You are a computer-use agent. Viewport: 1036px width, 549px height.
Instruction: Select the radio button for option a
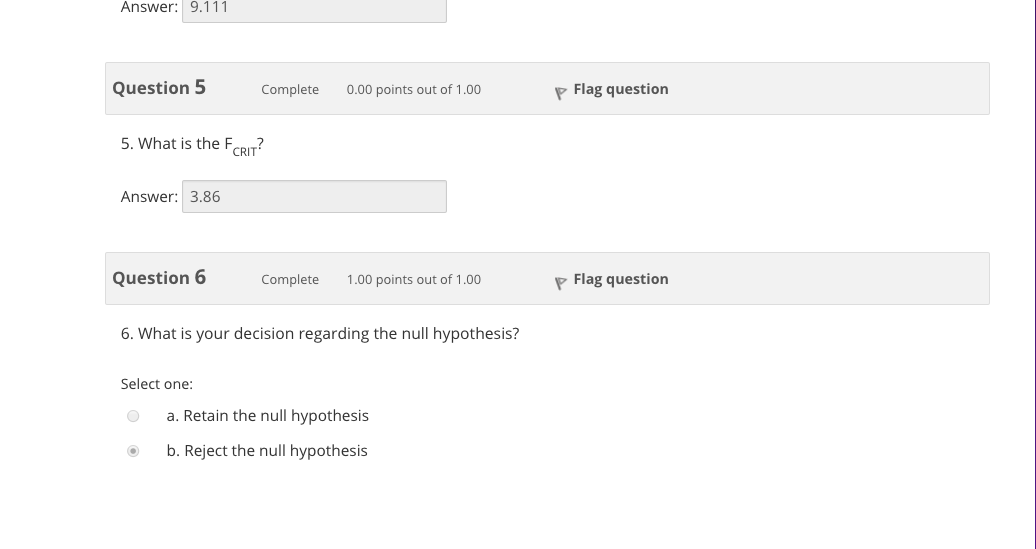tap(133, 416)
